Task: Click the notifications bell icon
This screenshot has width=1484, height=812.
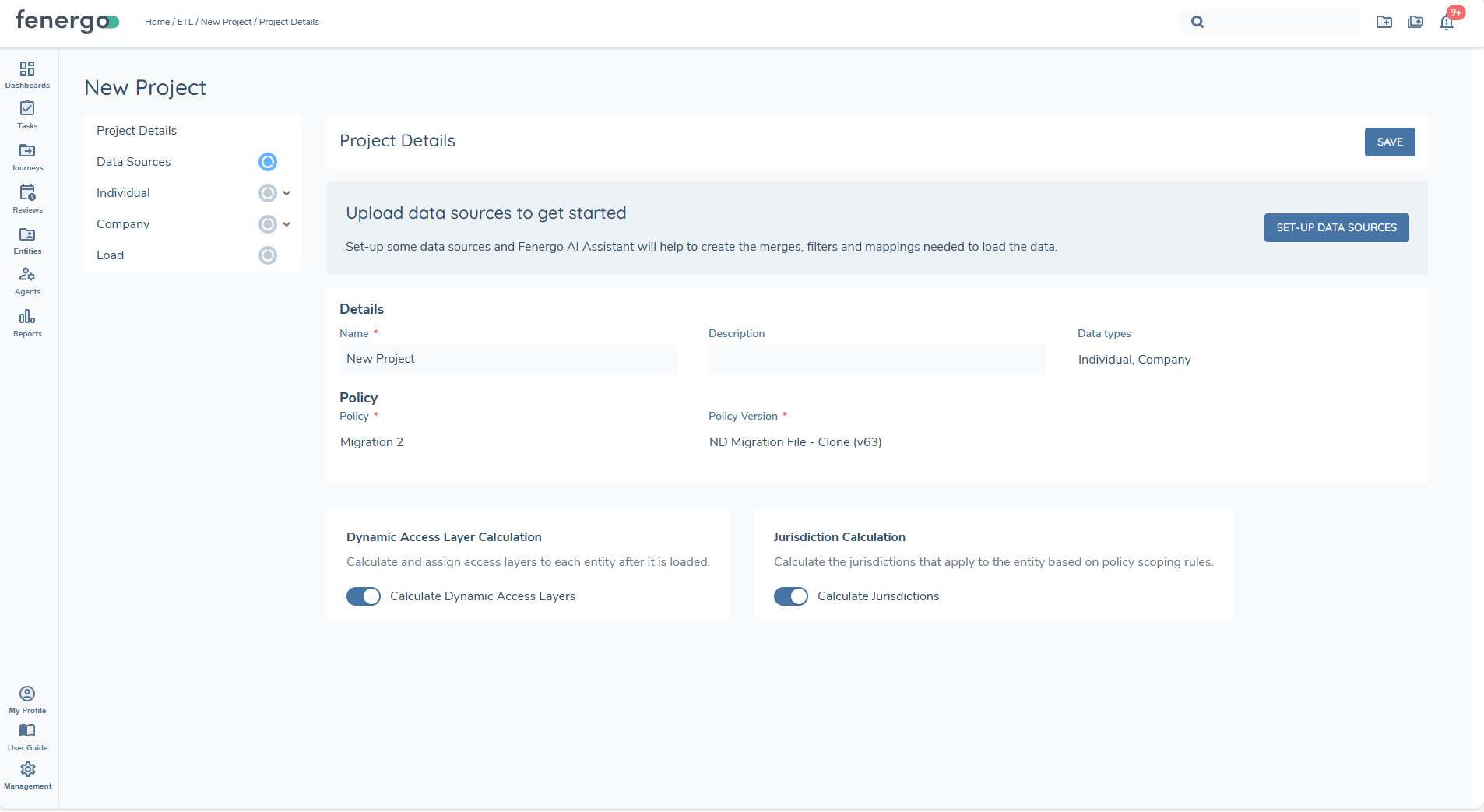Action: tap(1447, 23)
